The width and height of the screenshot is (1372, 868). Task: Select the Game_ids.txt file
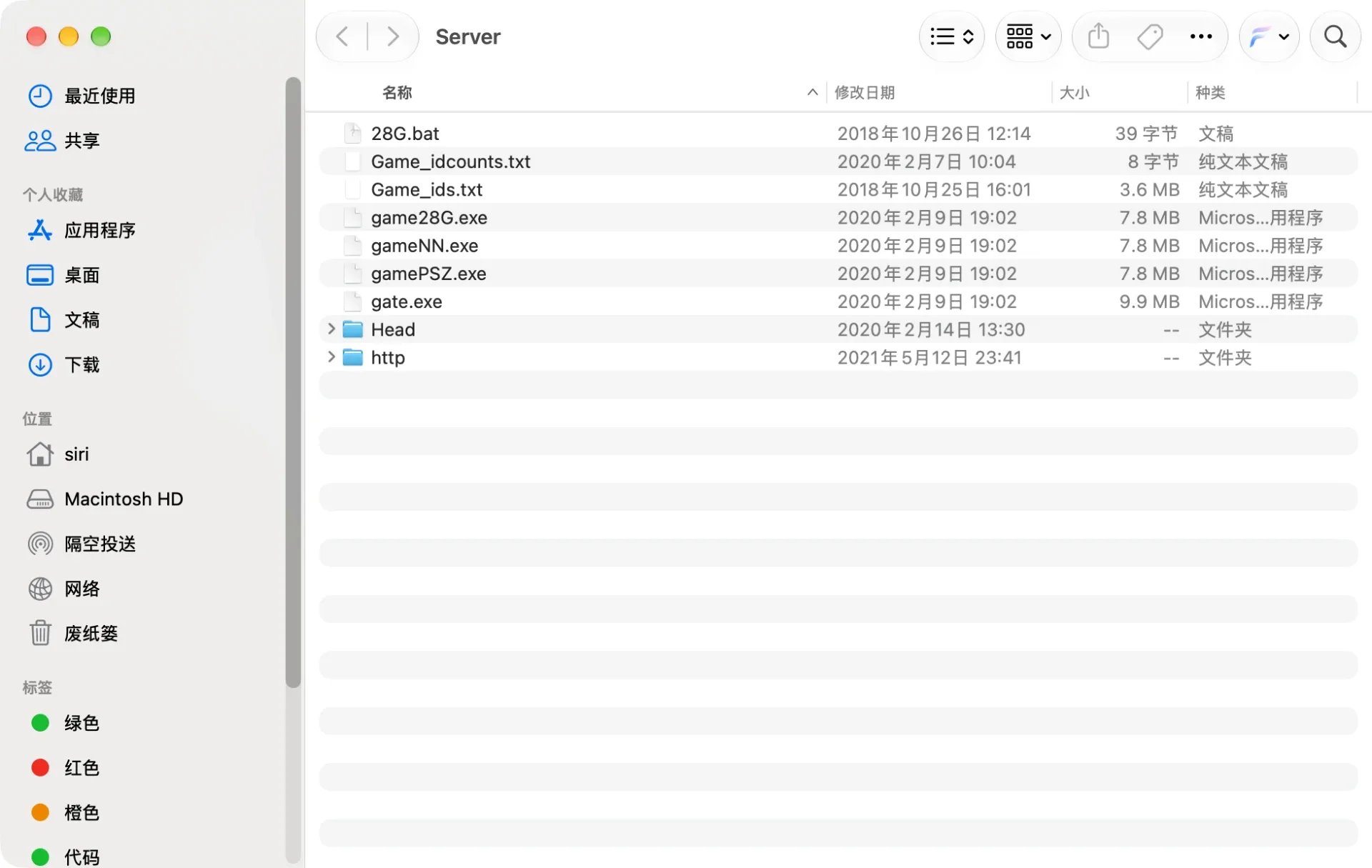click(x=837, y=189)
